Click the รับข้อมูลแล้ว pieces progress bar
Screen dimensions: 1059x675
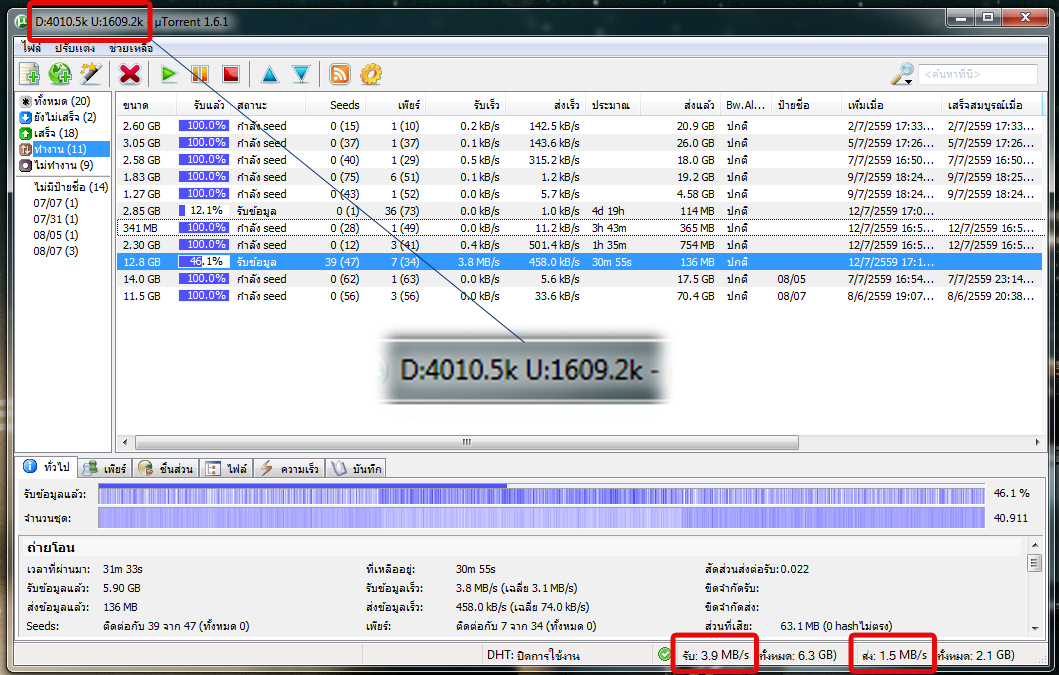[541, 494]
